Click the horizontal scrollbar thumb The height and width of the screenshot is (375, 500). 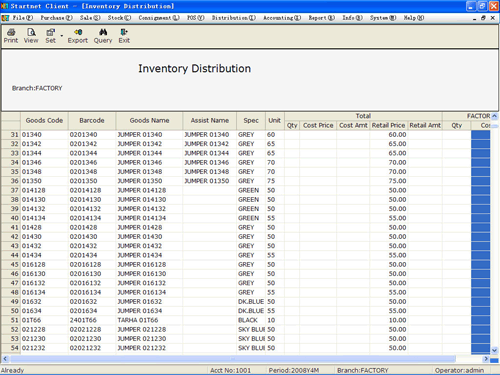tap(233, 359)
